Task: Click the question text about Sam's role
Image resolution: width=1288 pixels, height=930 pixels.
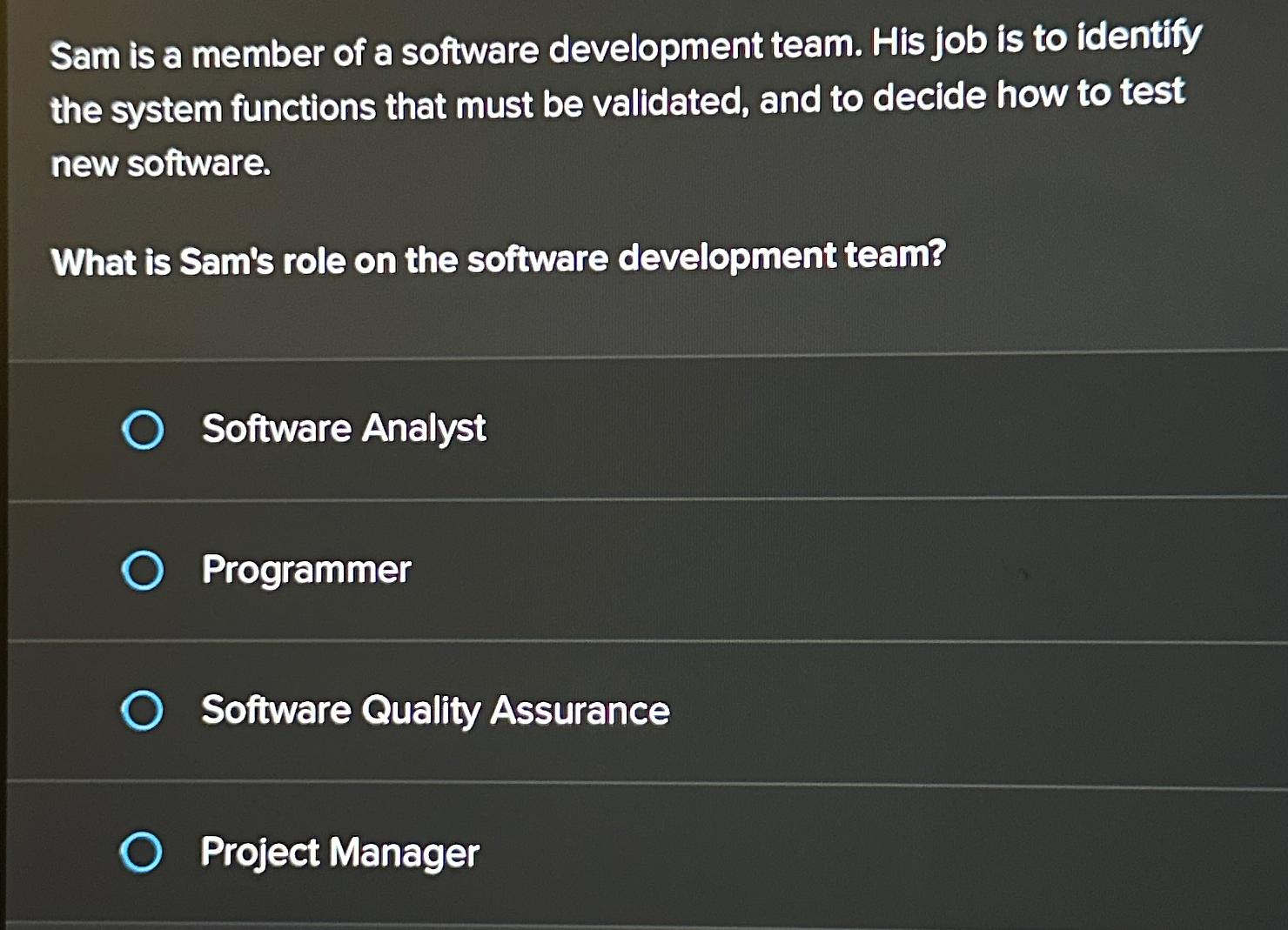Action: pyautogui.click(x=498, y=257)
